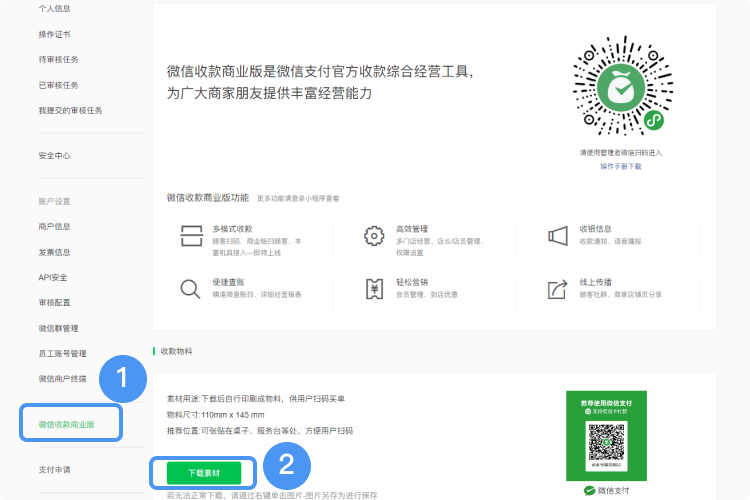Click the 顾客社群、商家店铺页分享 description text
Screen dimensions: 750x500
click(x=621, y=295)
